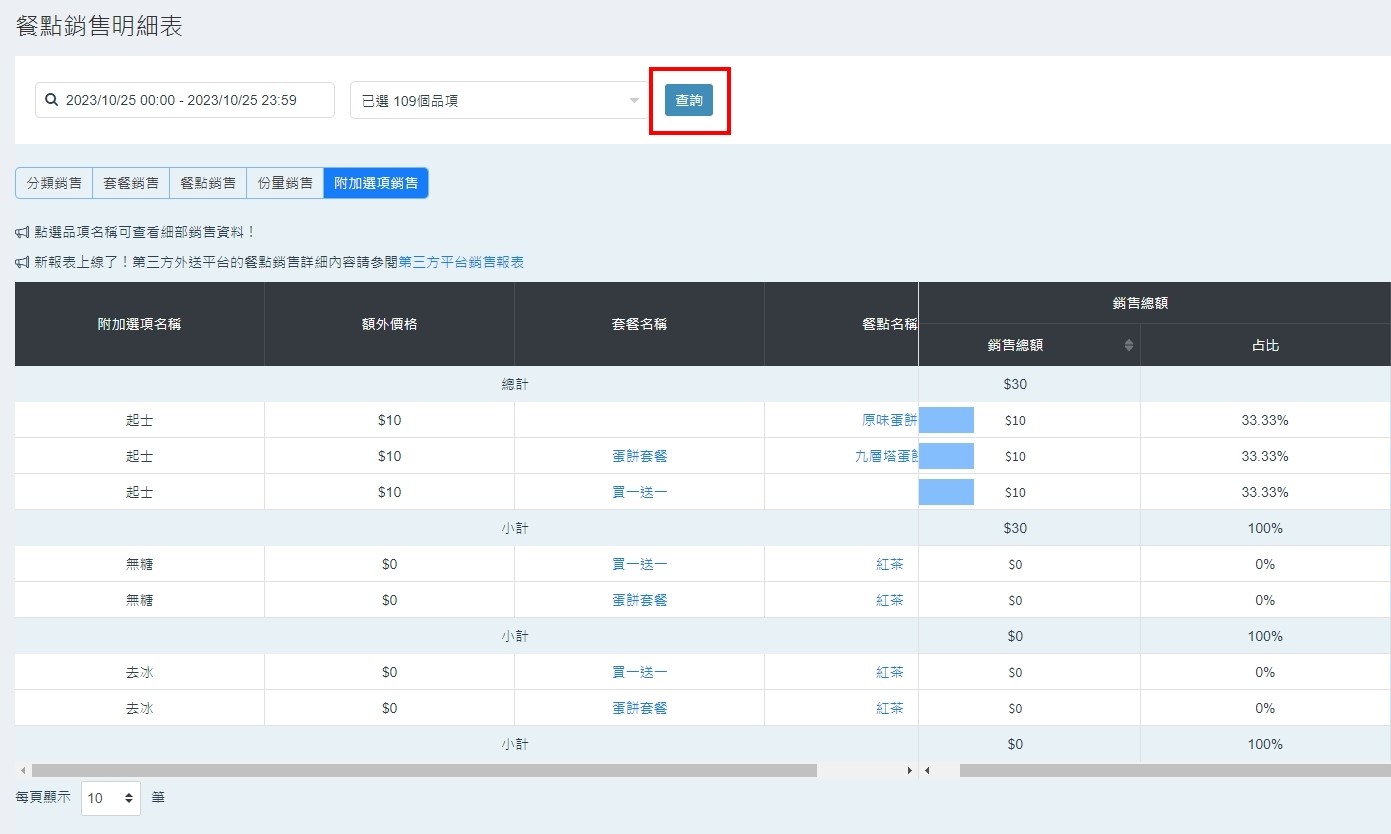Switch to the 套餐銷售 tab
The height and width of the screenshot is (834, 1391).
coord(131,183)
